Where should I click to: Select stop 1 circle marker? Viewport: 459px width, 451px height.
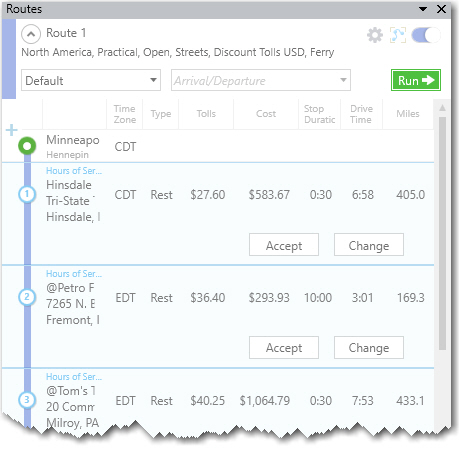[x=27, y=194]
